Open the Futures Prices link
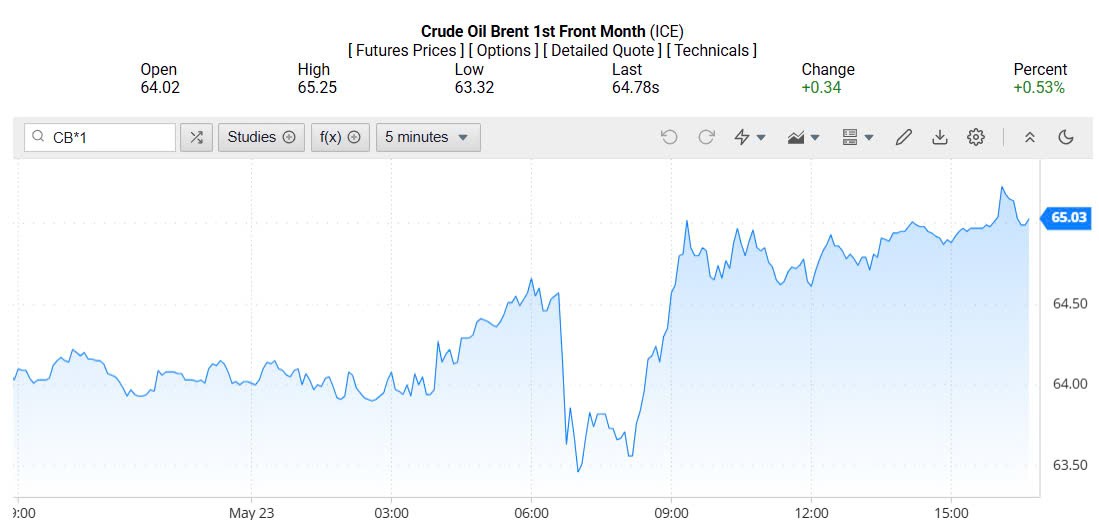The width and height of the screenshot is (1099, 520). pyautogui.click(x=406, y=50)
